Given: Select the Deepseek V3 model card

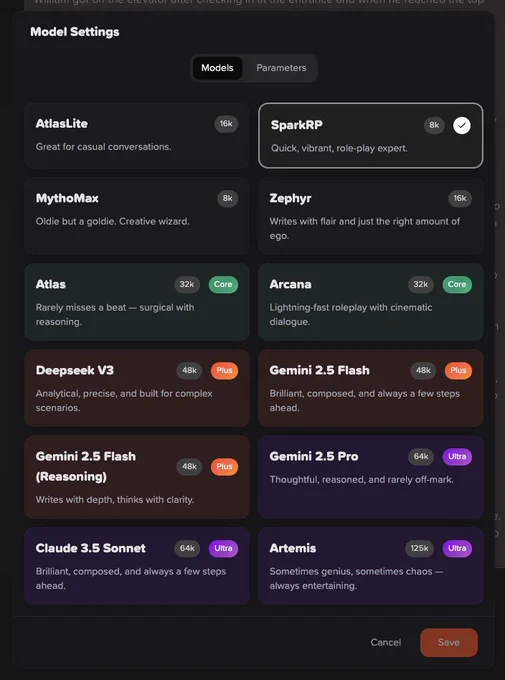Looking at the screenshot, I should pos(137,388).
